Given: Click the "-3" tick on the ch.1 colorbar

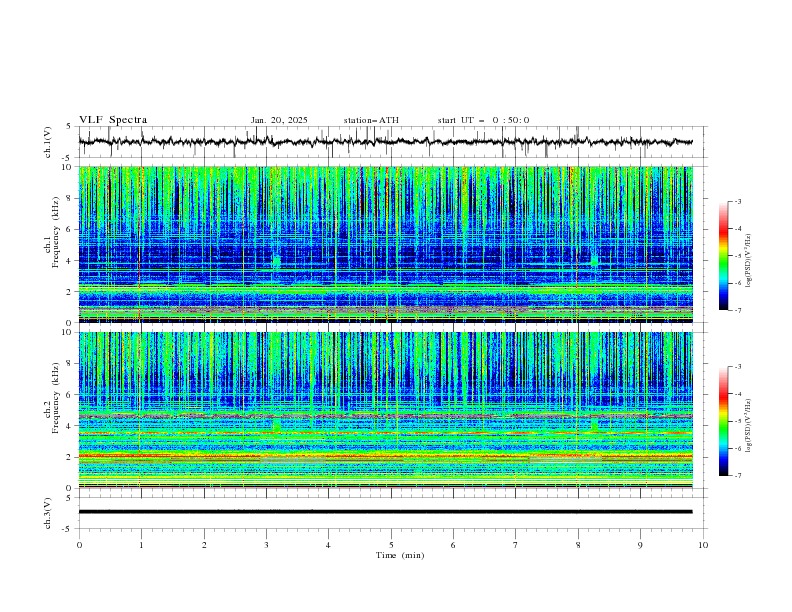Looking at the screenshot, I should 738,201.
